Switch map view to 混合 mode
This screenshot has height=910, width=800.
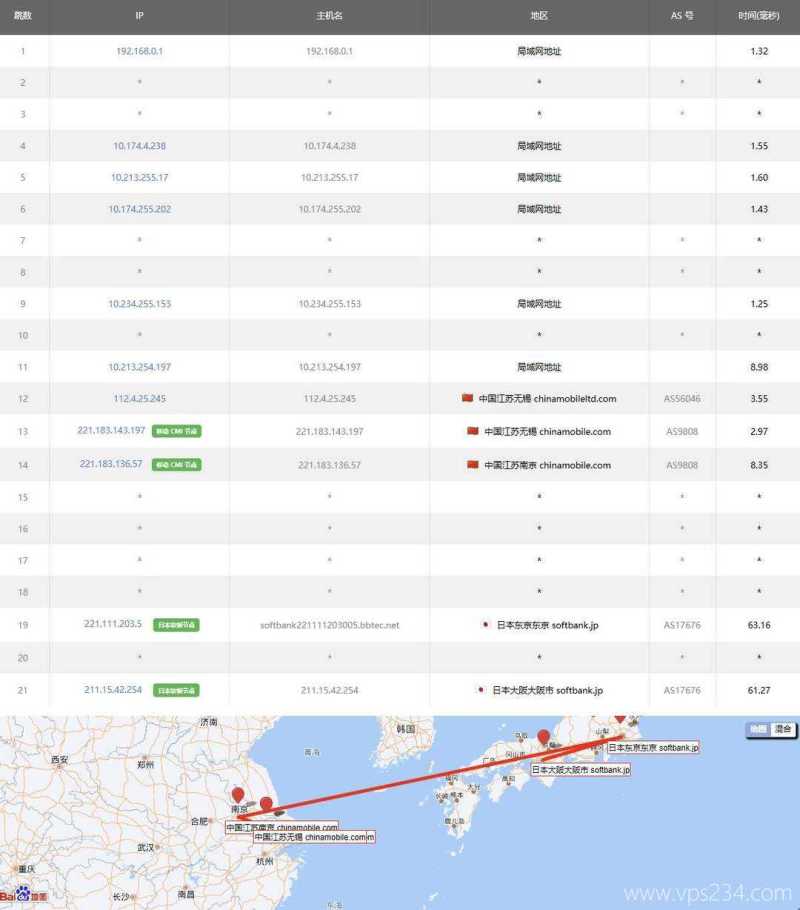[x=782, y=730]
